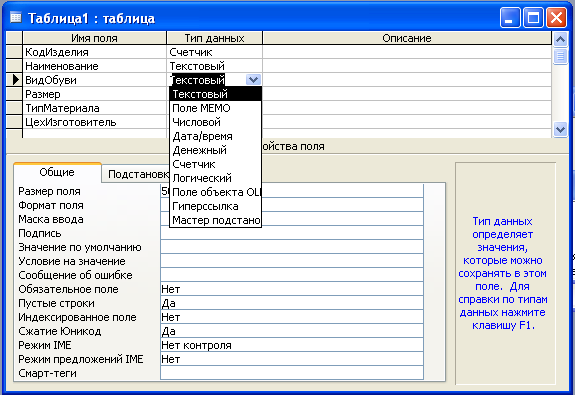
Task: Click the field grid scrollbar thumb
Action: [560, 56]
